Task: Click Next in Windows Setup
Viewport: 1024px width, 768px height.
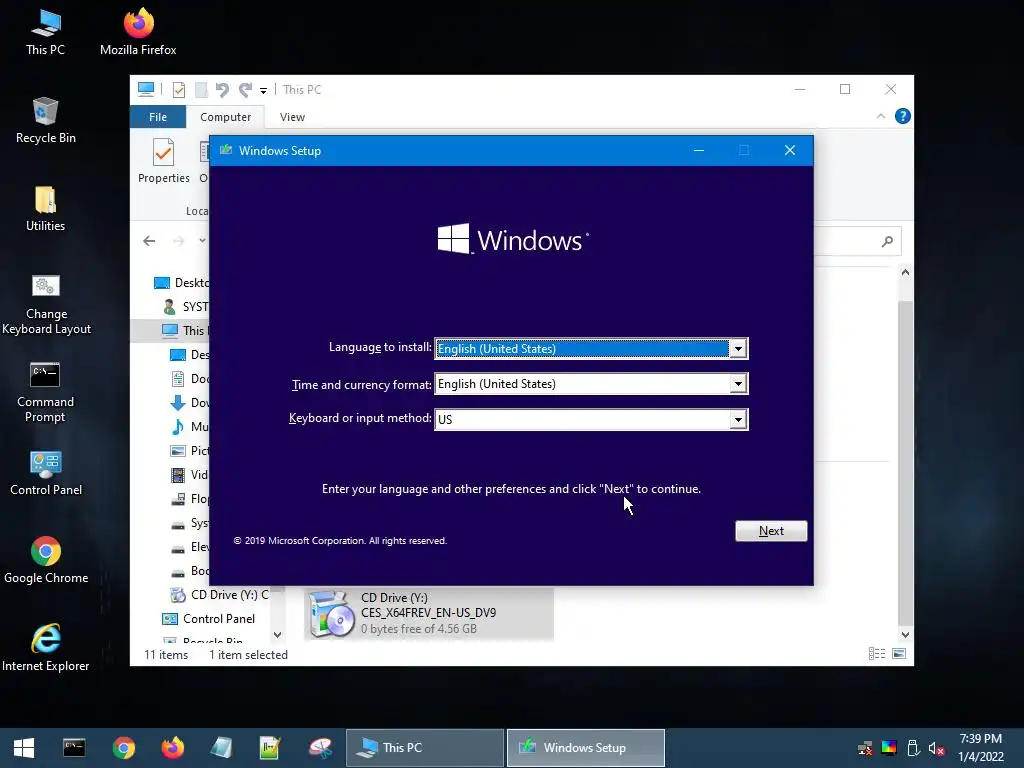Action: 771,531
